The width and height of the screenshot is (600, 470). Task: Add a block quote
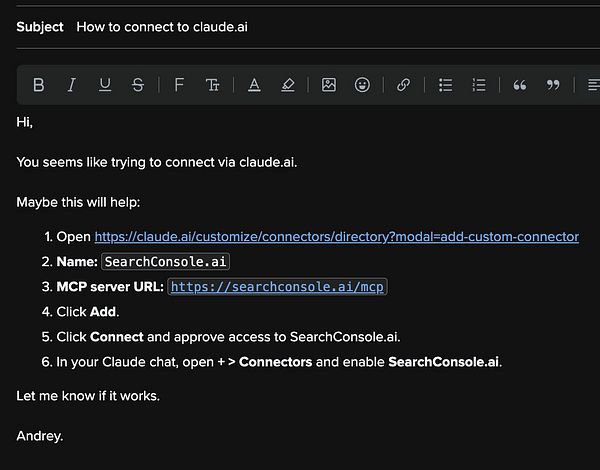pos(520,85)
